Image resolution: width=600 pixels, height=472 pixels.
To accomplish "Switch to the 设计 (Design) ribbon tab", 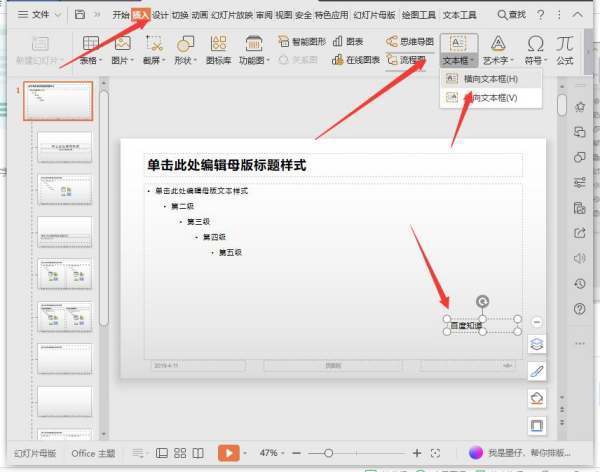I will pos(160,15).
